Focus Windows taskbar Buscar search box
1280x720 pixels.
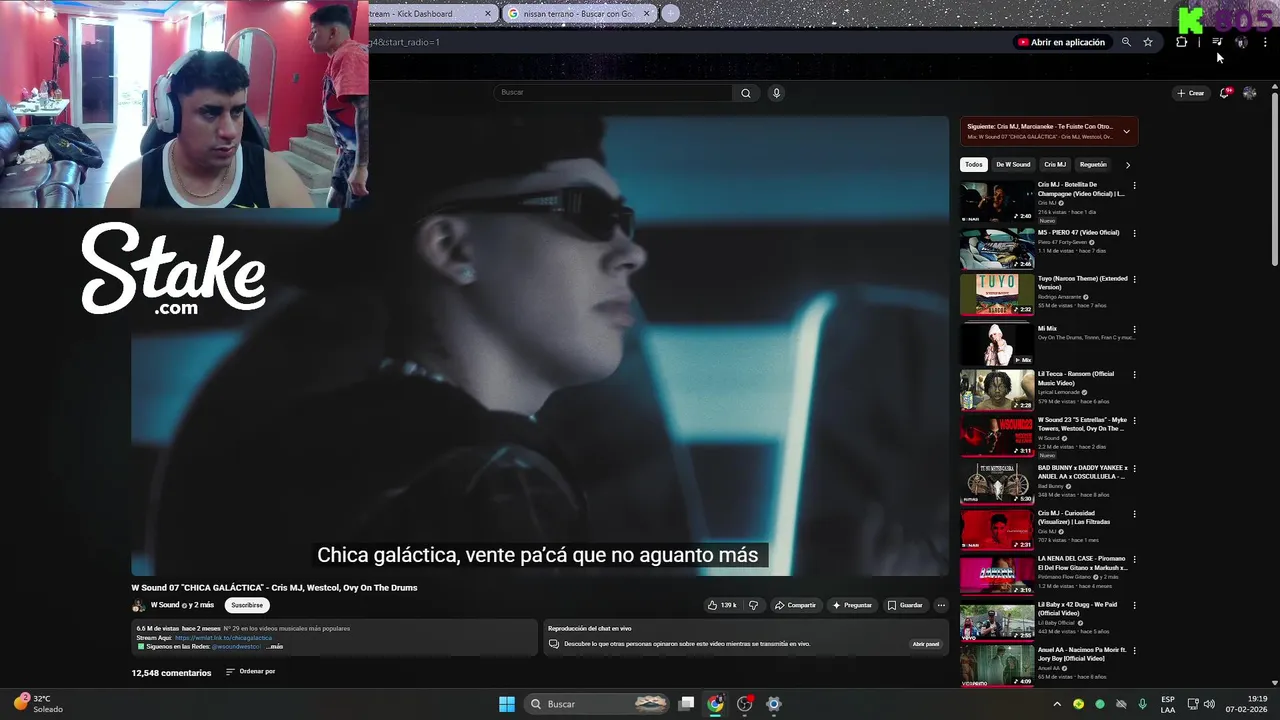[597, 704]
